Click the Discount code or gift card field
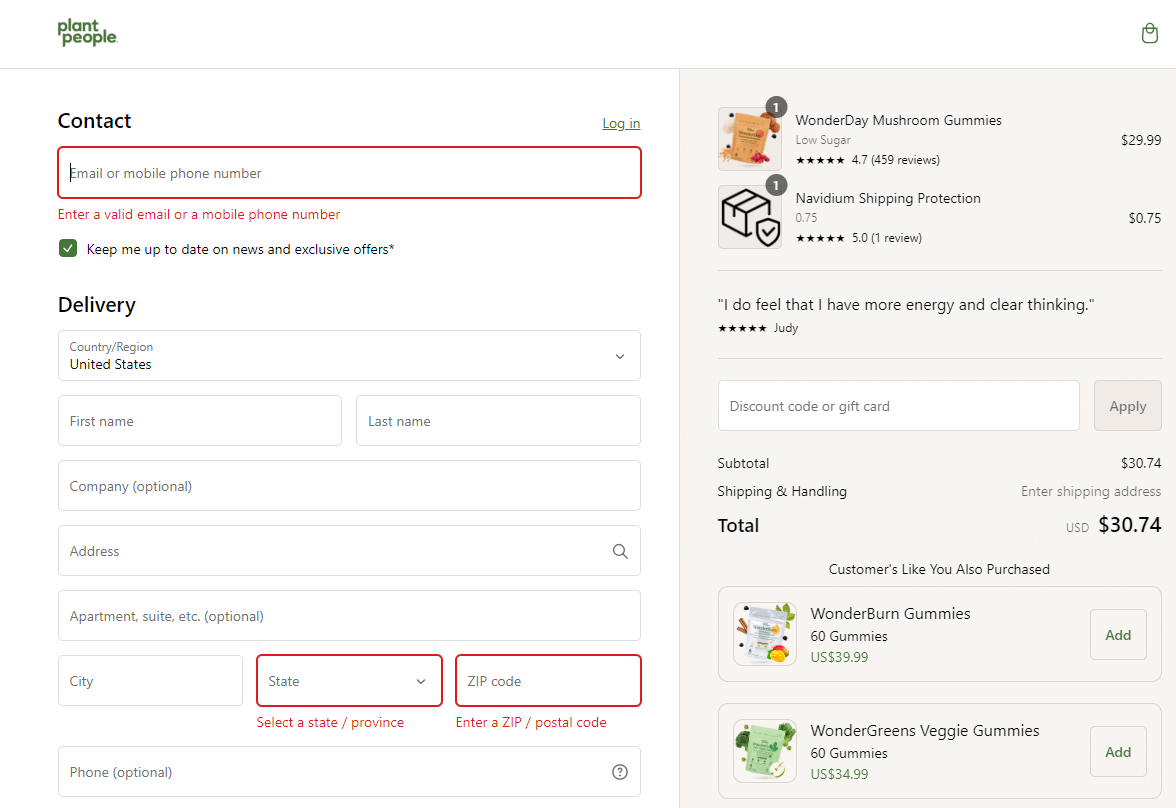1176x808 pixels. (x=898, y=406)
